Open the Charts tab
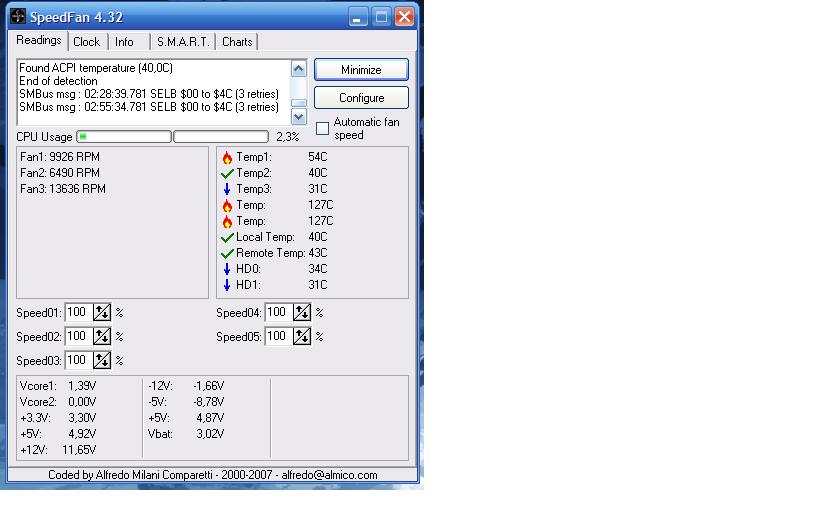Viewport: 840px width, 525px height. pyautogui.click(x=237, y=42)
